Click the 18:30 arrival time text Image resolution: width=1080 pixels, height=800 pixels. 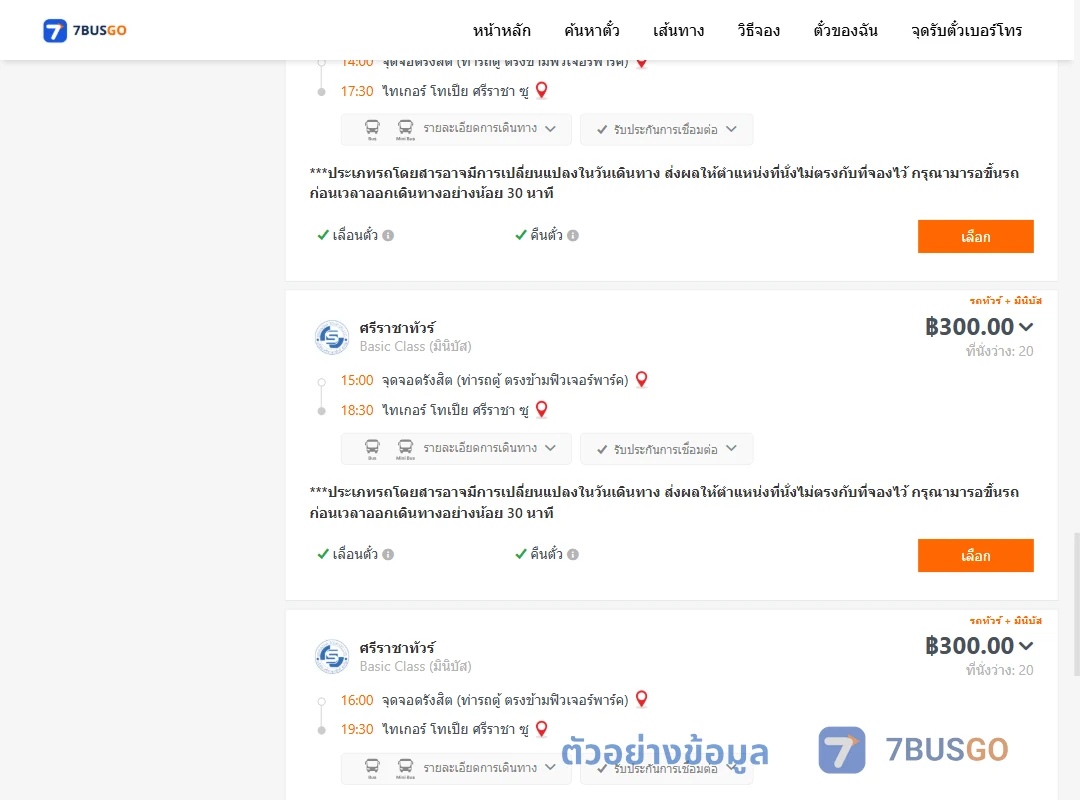click(357, 410)
